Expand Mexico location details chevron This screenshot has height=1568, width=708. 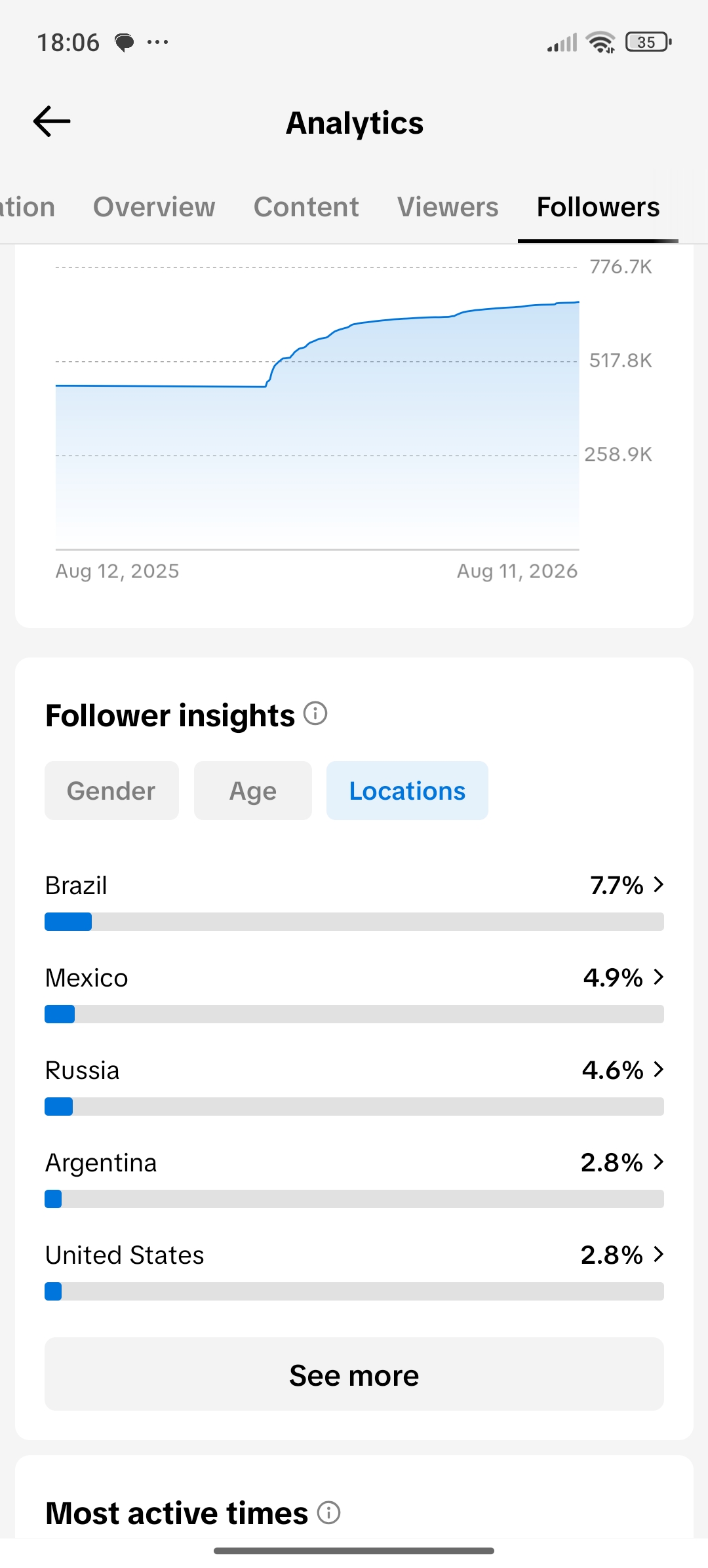click(x=659, y=977)
